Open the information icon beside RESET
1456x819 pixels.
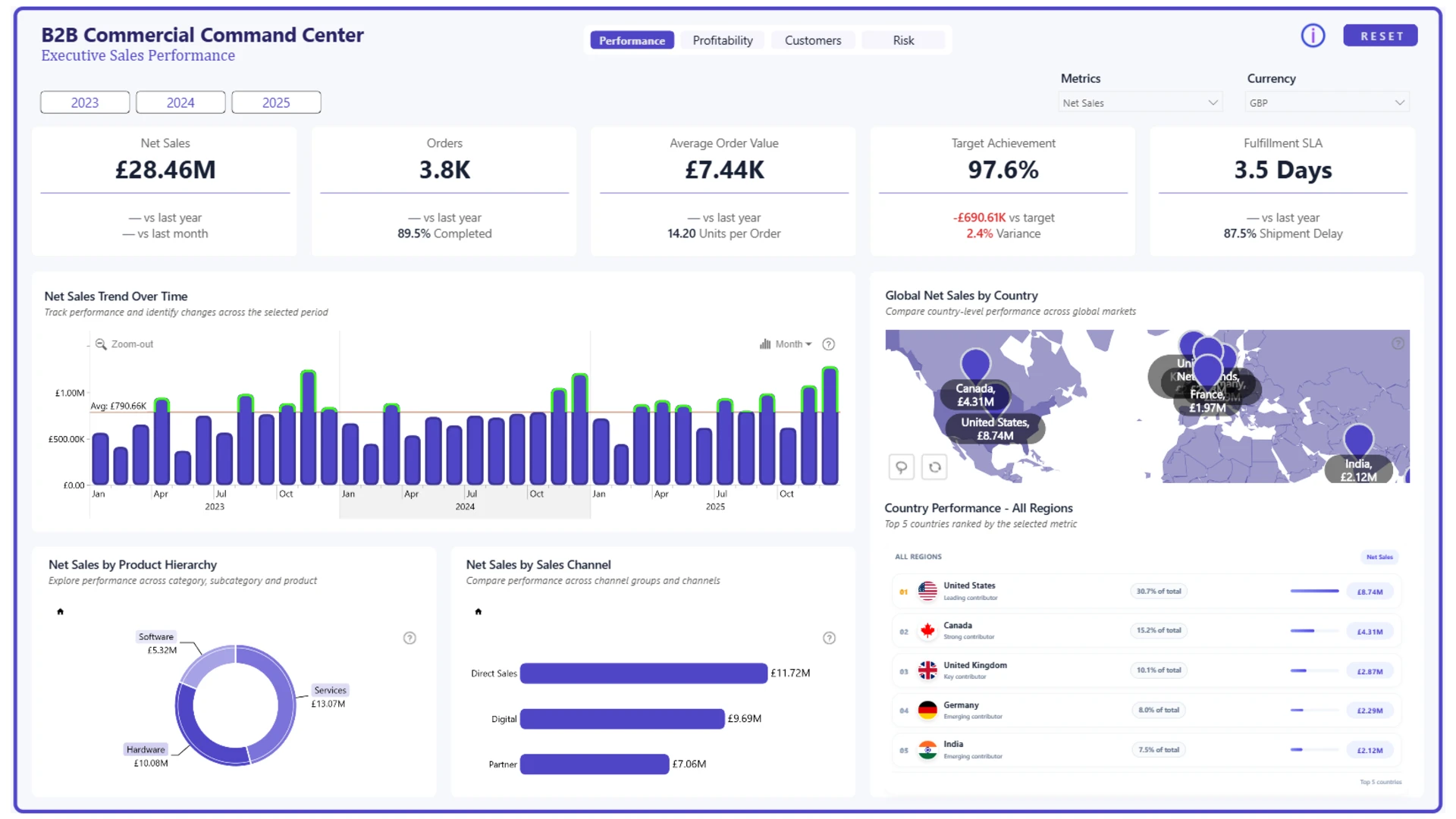point(1313,36)
